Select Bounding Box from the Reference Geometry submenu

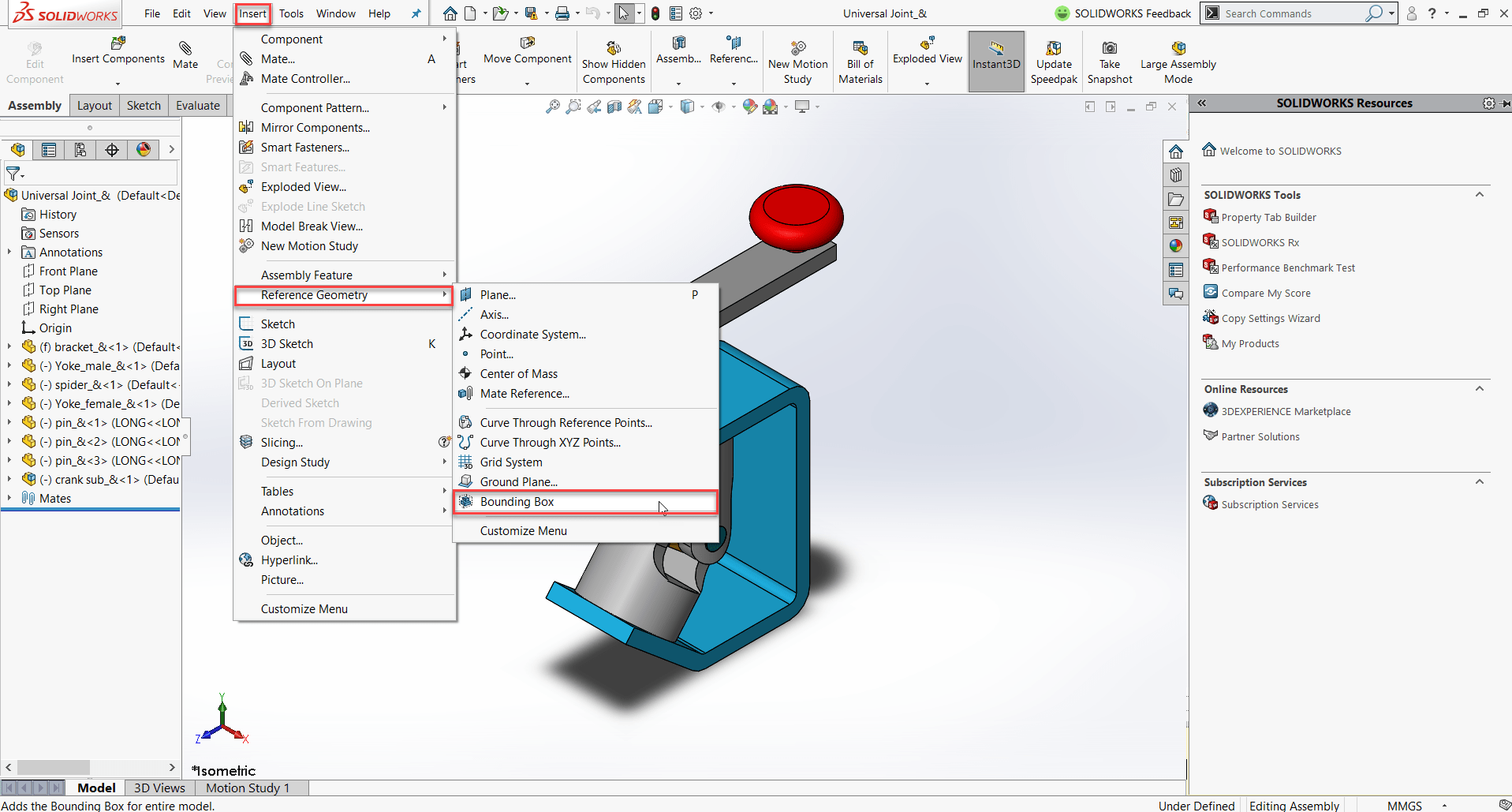click(x=517, y=502)
